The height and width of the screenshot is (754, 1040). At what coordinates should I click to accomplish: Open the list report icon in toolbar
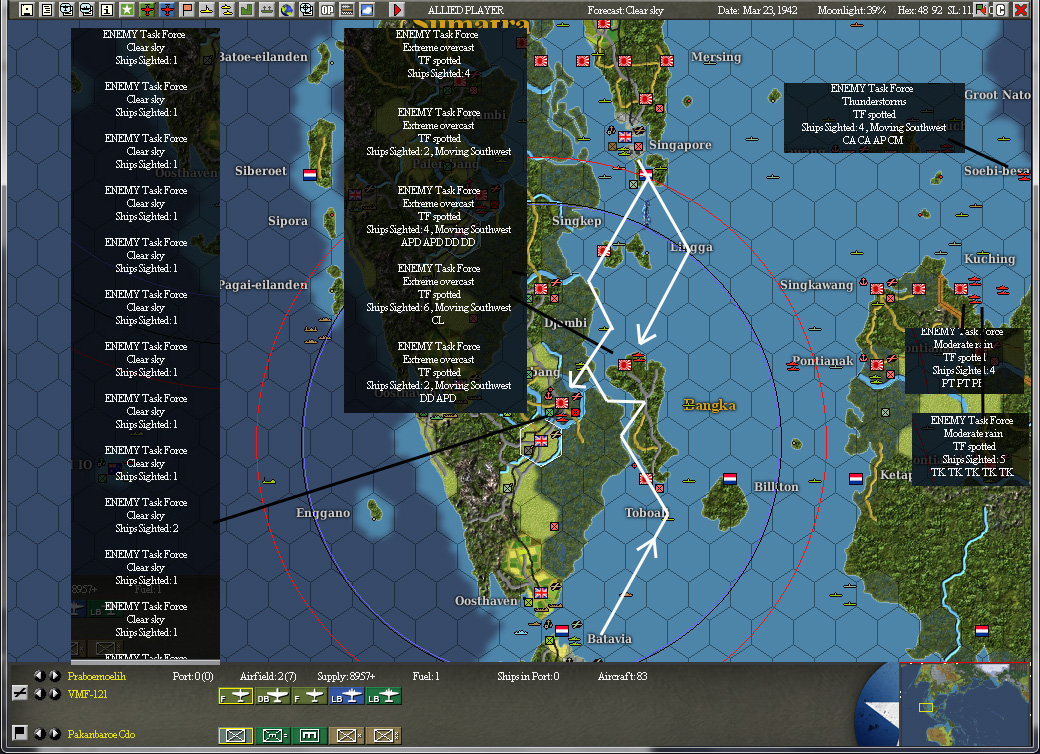pos(46,9)
